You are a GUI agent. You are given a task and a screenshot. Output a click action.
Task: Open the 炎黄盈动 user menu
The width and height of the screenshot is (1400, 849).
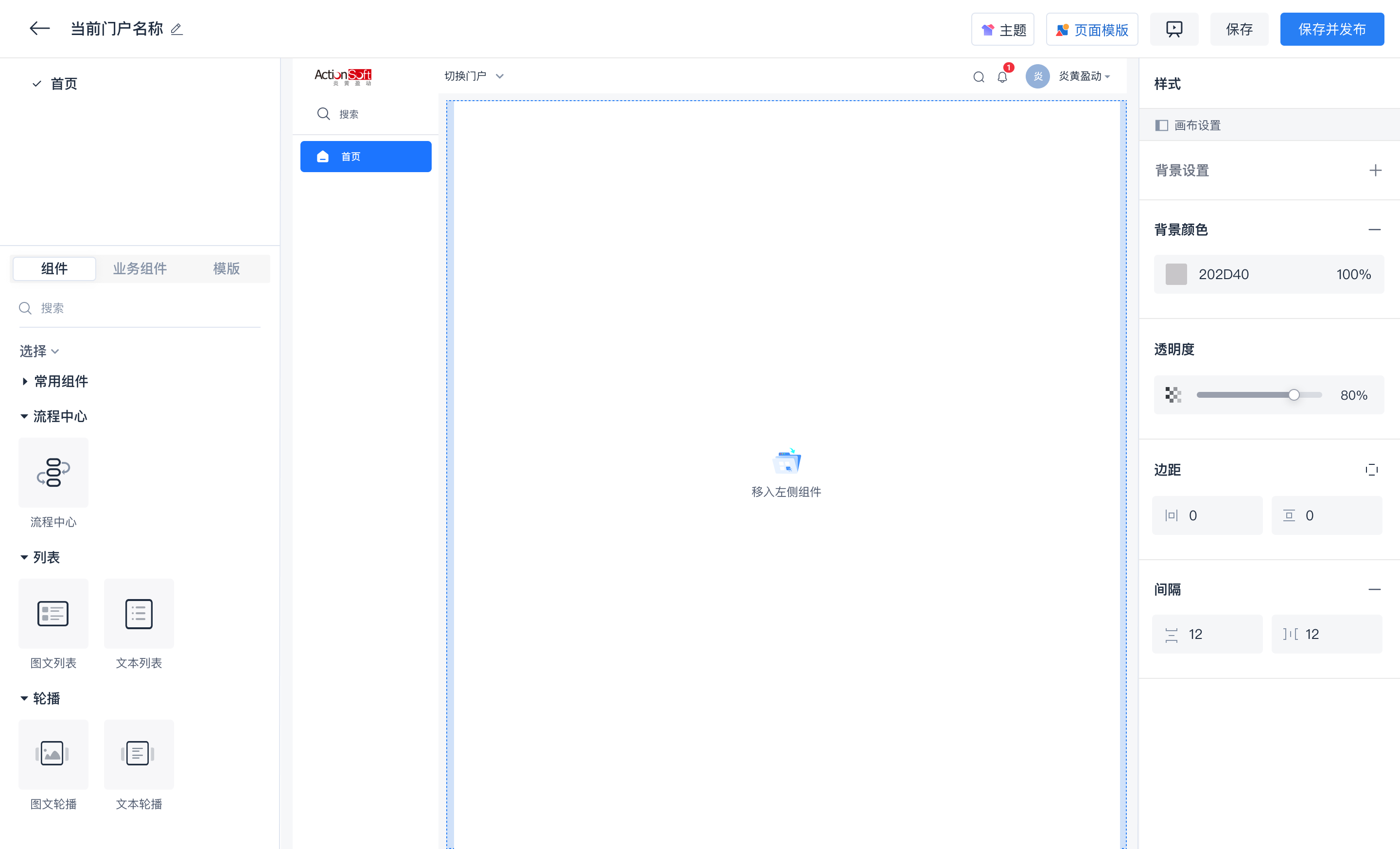coord(1084,76)
